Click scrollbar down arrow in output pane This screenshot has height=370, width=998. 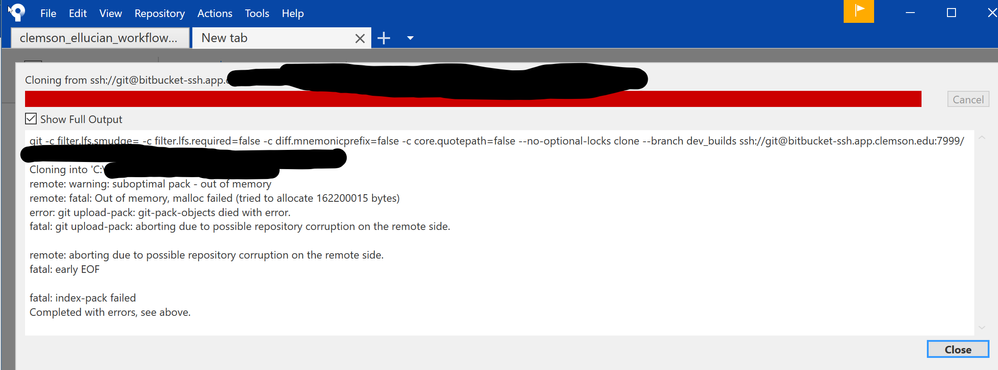coord(981,327)
